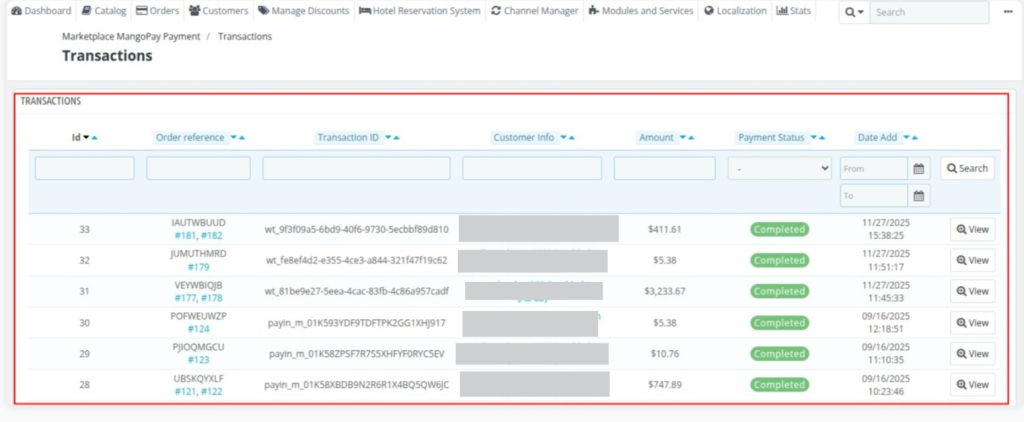The width and height of the screenshot is (1024, 422).
Task: Focus the Amount filter field
Action: pyautogui.click(x=665, y=169)
